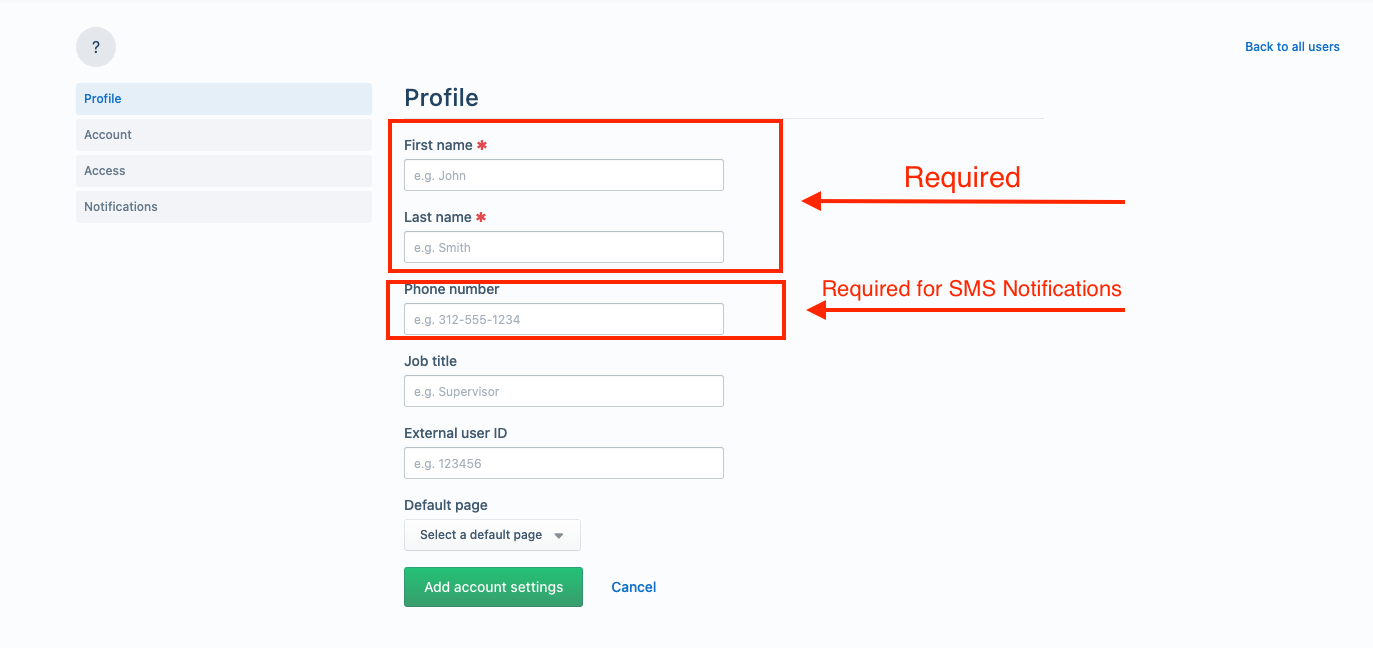
Task: Click the red asterisk next to Last name
Action: coord(481,217)
